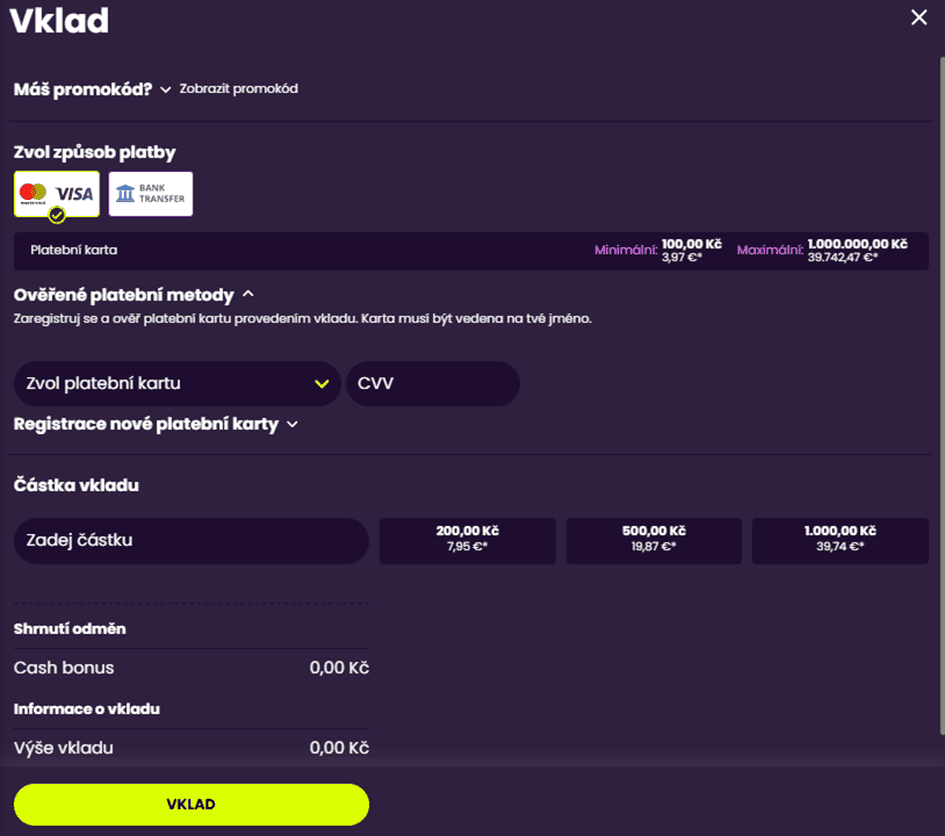Choose the Bank Transfer payment method
This screenshot has height=836, width=945.
coord(151,194)
